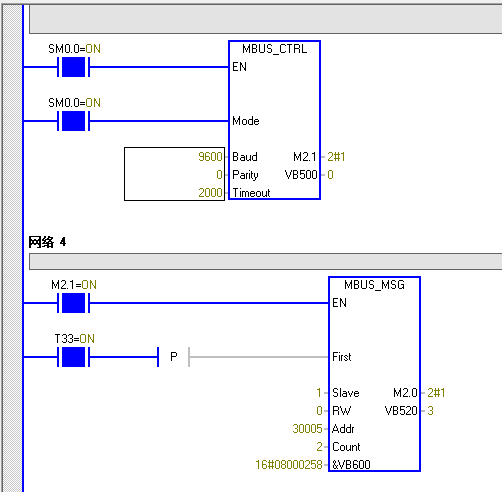Screen dimensions: 502x492
Task: Click the SM0.0=ON label above EN contact
Action: tap(74, 49)
